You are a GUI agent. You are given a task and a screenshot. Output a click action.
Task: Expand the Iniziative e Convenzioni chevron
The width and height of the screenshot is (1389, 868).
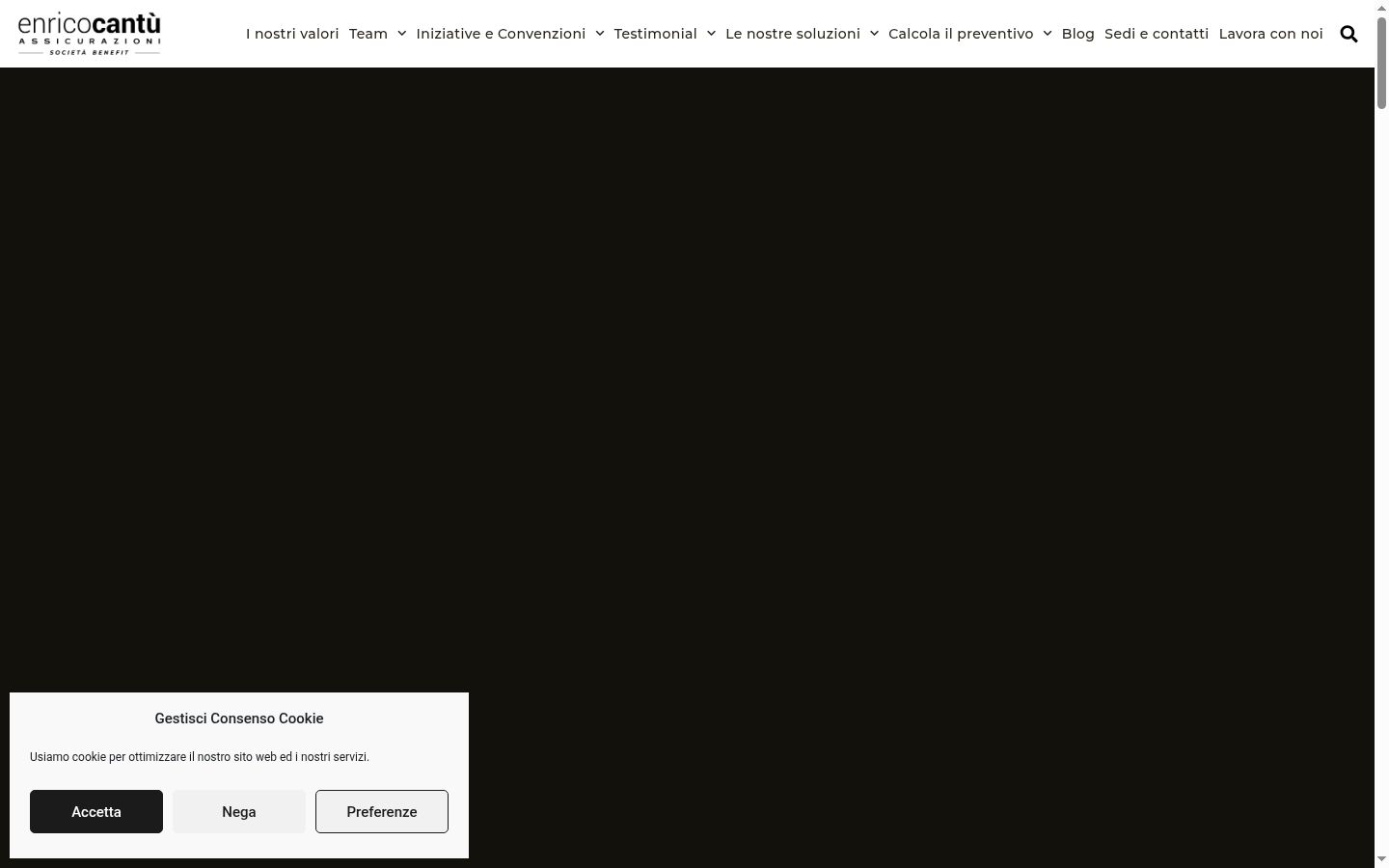coord(600,34)
